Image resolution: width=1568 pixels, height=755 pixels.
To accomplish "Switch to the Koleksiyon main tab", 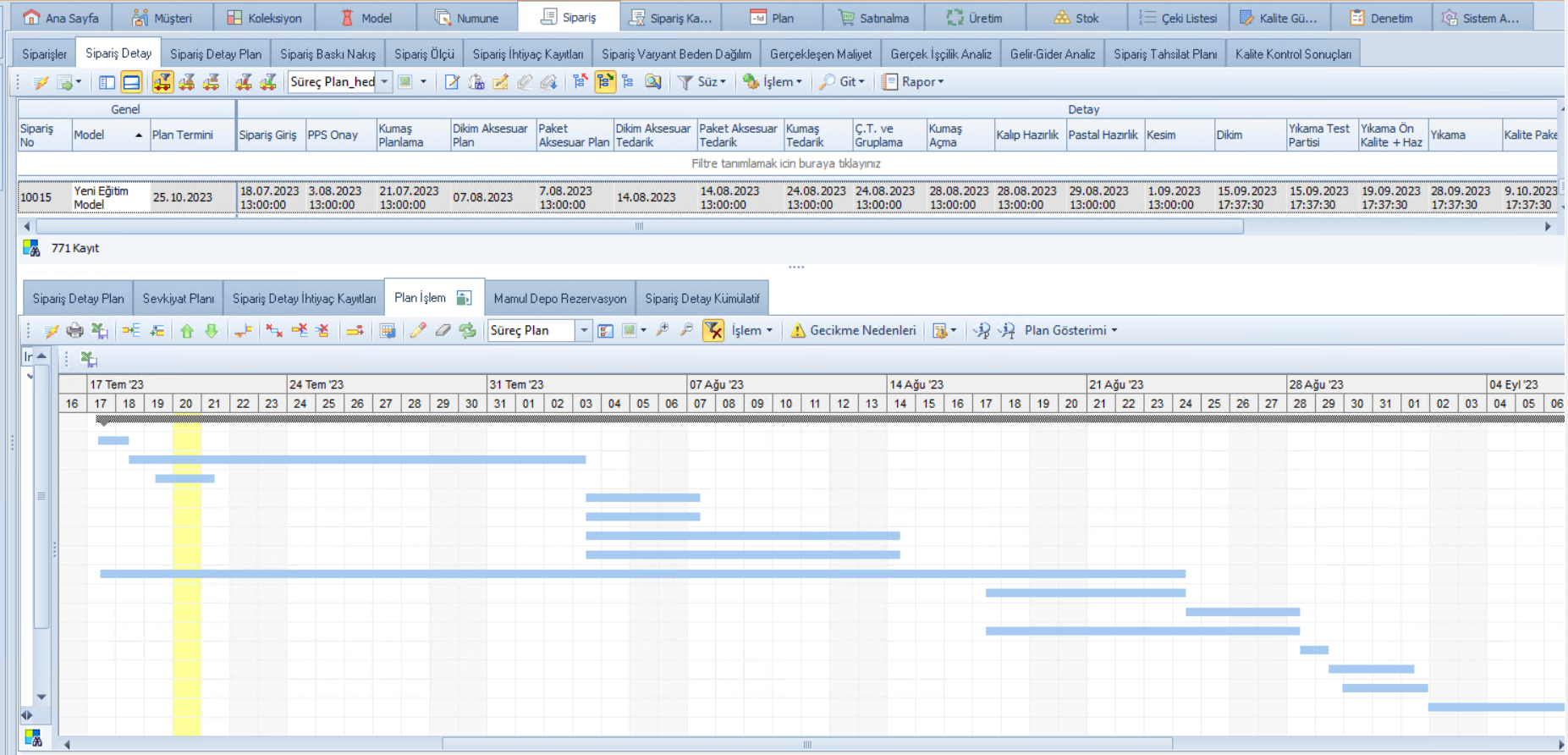I will (x=264, y=18).
